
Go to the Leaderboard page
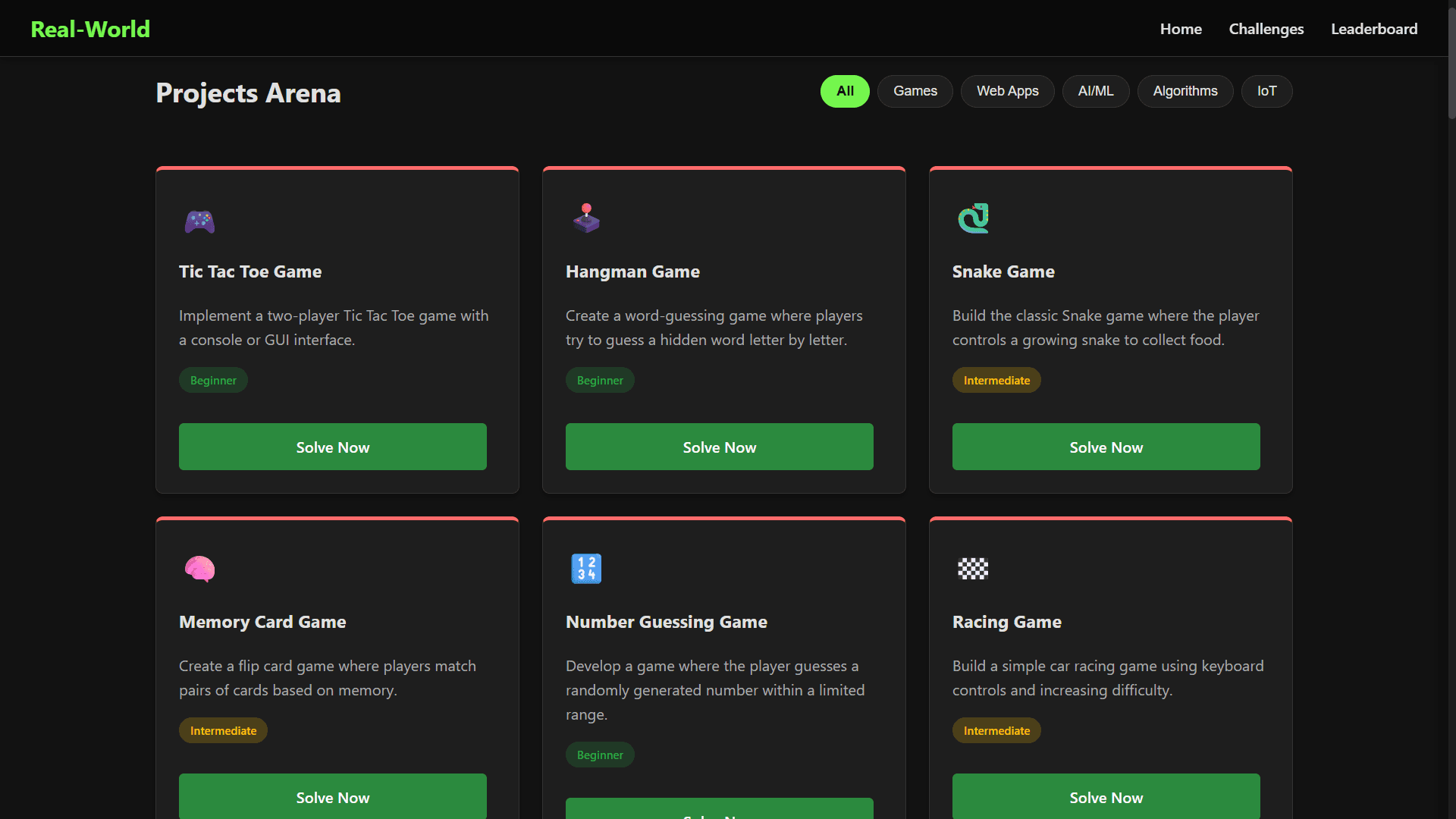point(1373,29)
